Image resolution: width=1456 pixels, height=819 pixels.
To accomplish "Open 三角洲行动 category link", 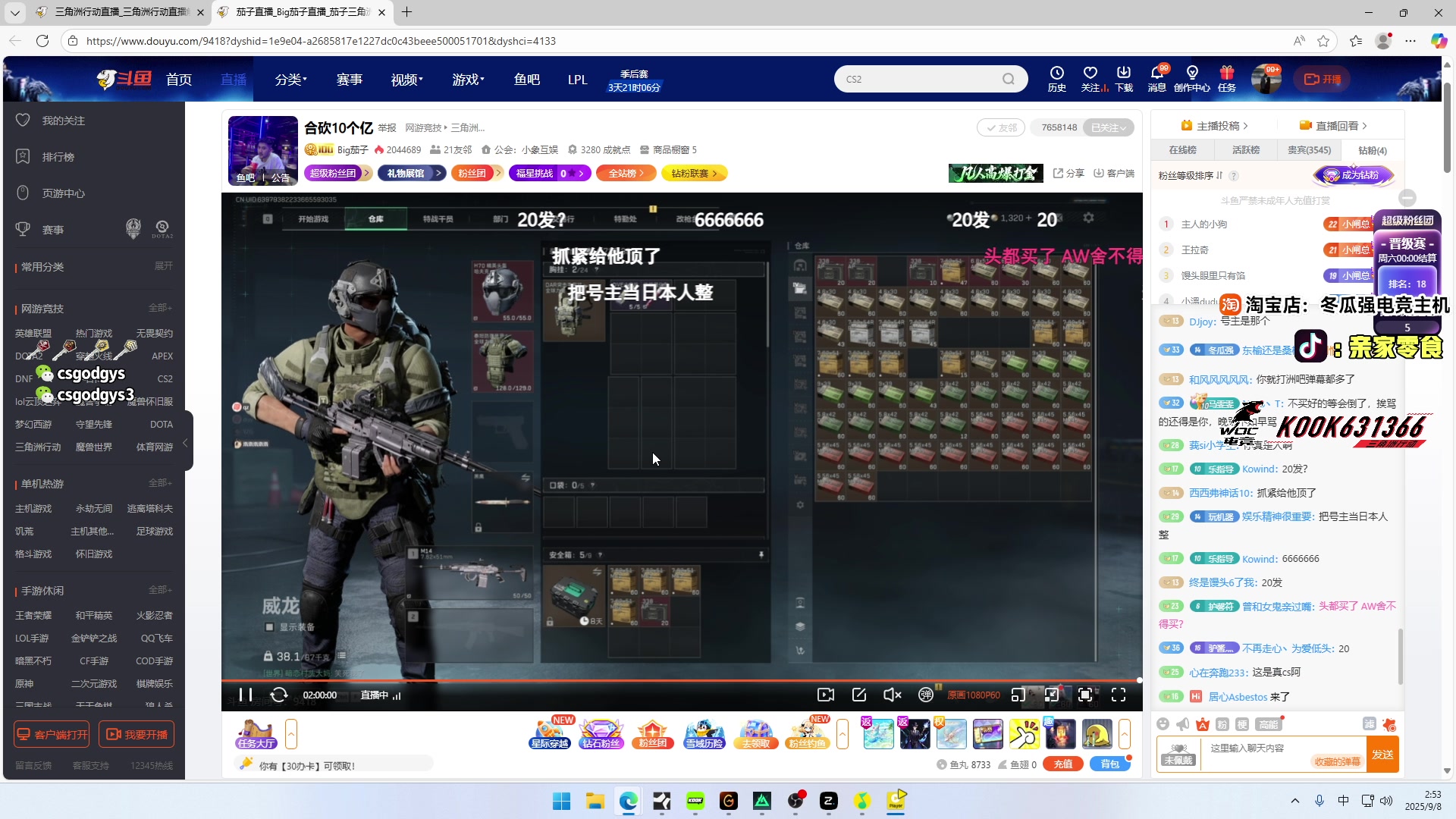I will pos(38,447).
